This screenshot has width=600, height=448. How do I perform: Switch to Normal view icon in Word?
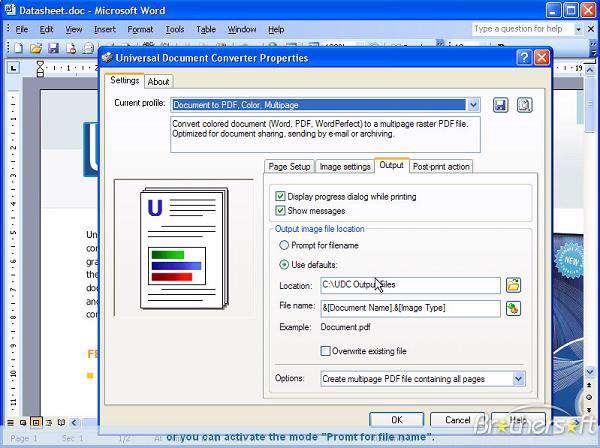[x=11, y=423]
